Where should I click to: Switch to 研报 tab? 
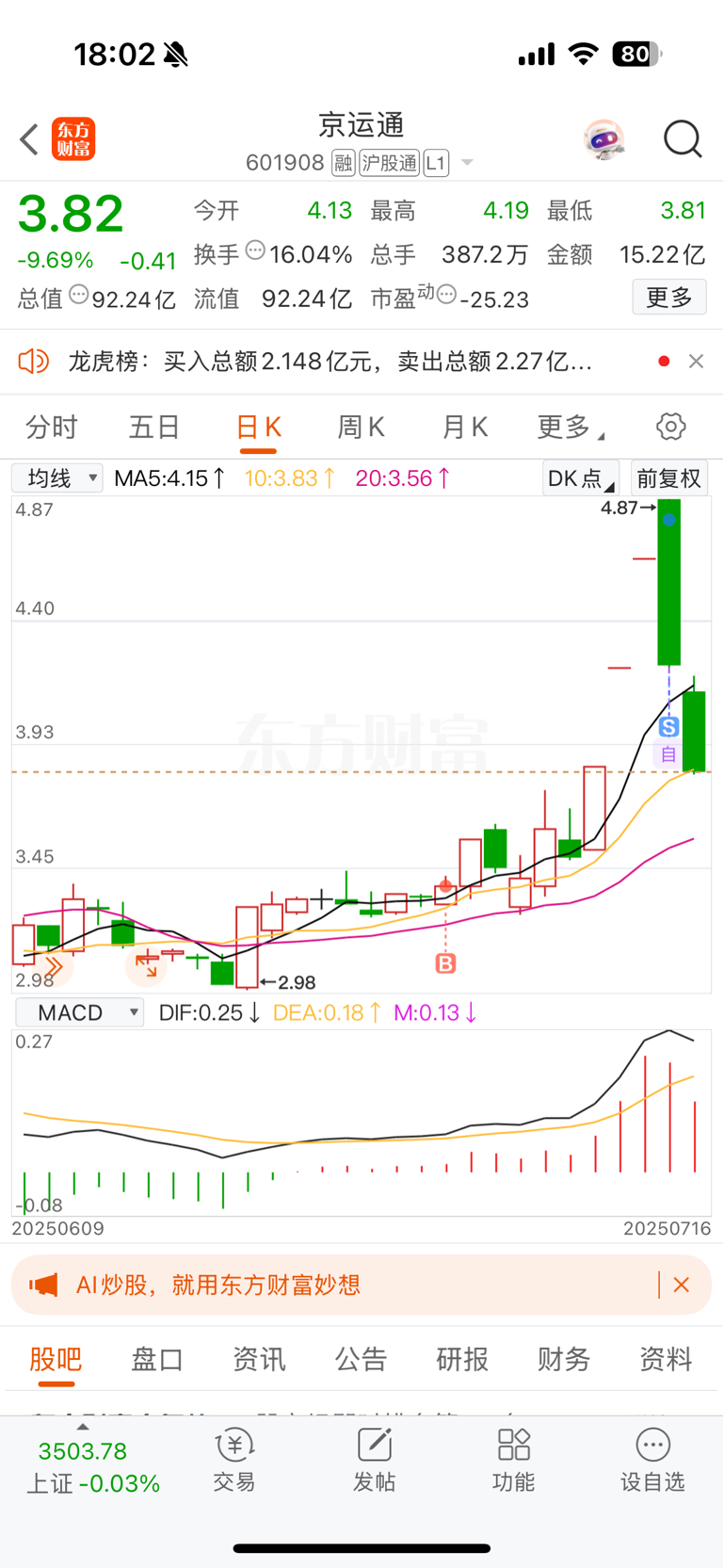(x=462, y=1359)
